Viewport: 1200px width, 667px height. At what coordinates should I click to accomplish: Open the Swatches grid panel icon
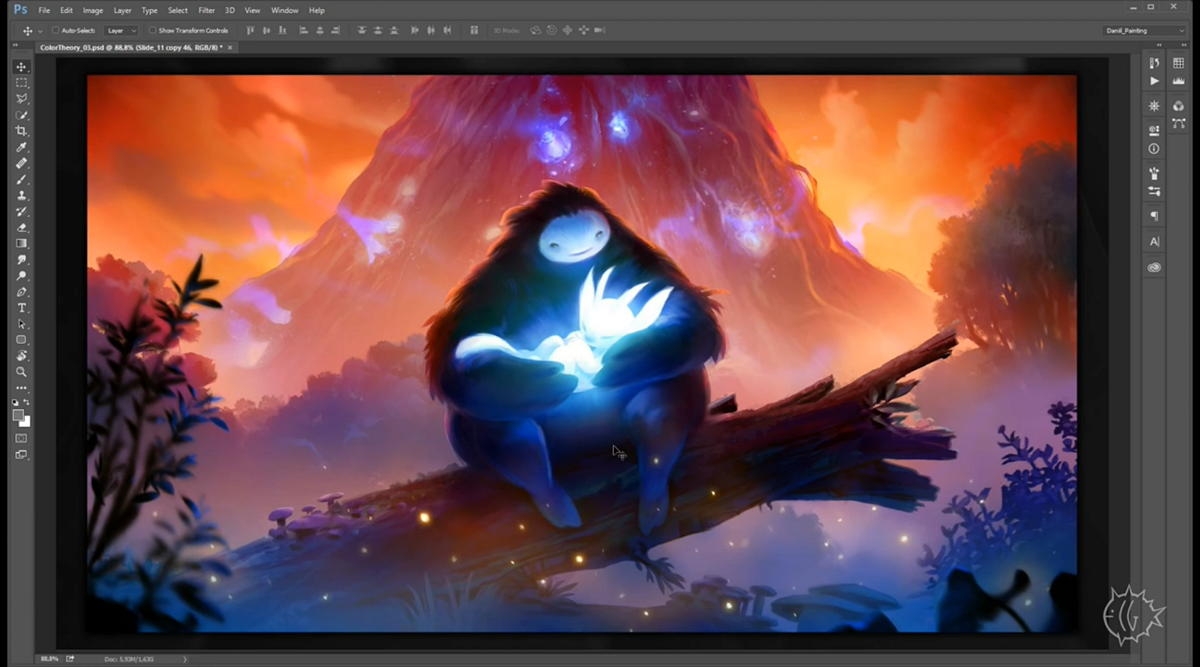tap(1178, 63)
